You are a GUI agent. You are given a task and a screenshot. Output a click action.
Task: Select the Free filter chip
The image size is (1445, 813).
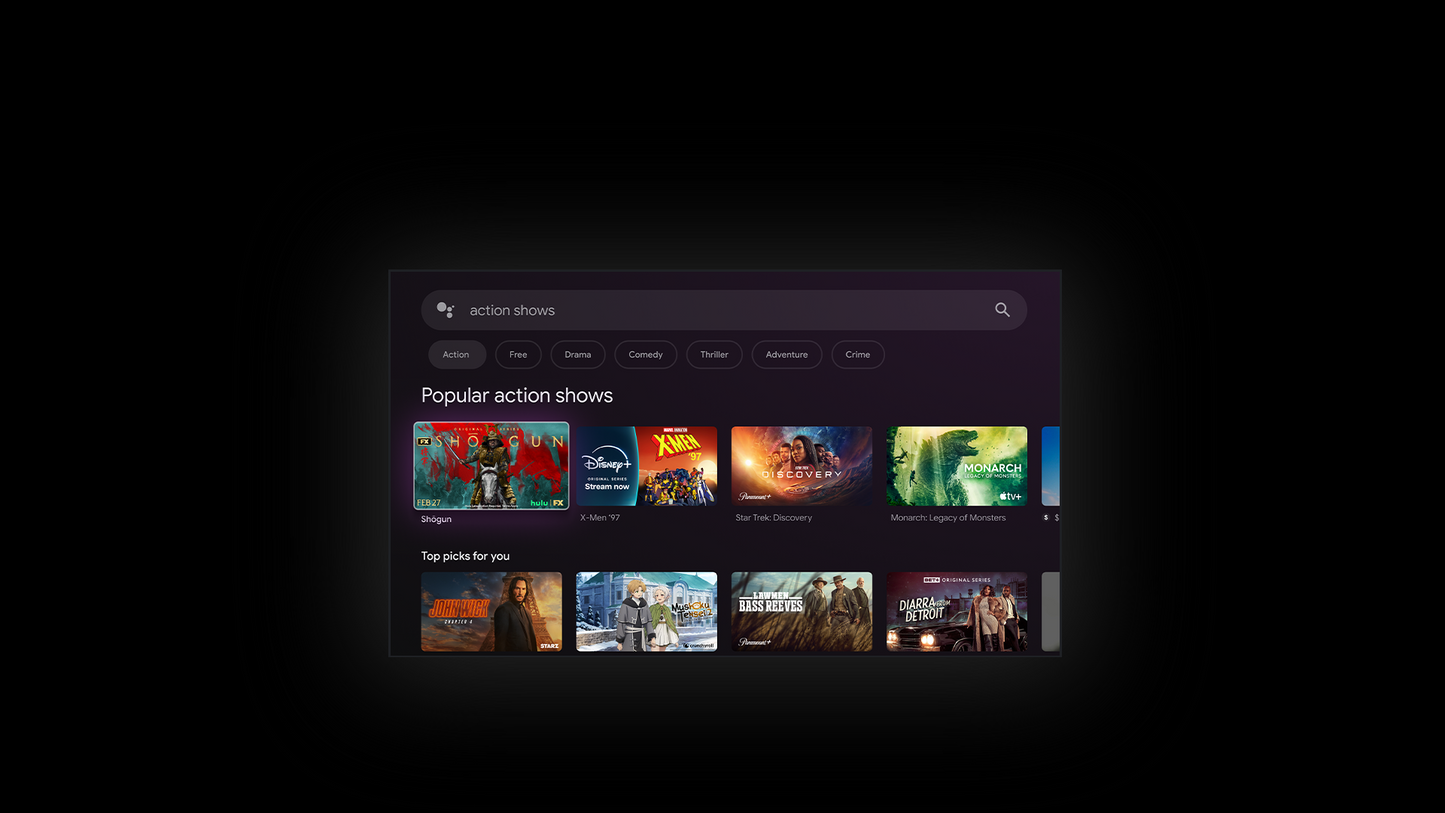[x=518, y=354]
